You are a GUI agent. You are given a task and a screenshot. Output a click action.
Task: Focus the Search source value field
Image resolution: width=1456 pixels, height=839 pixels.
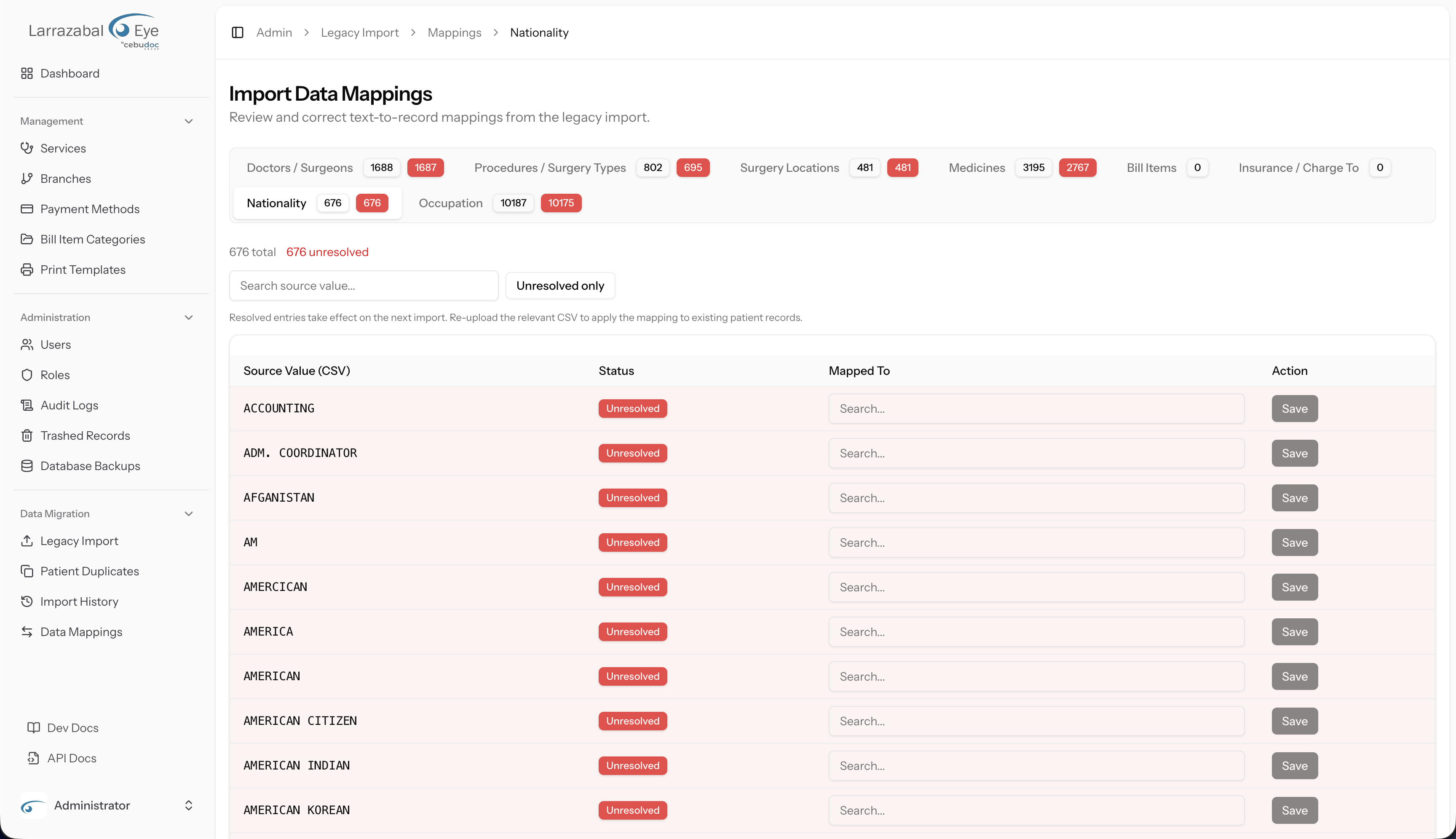click(x=364, y=286)
